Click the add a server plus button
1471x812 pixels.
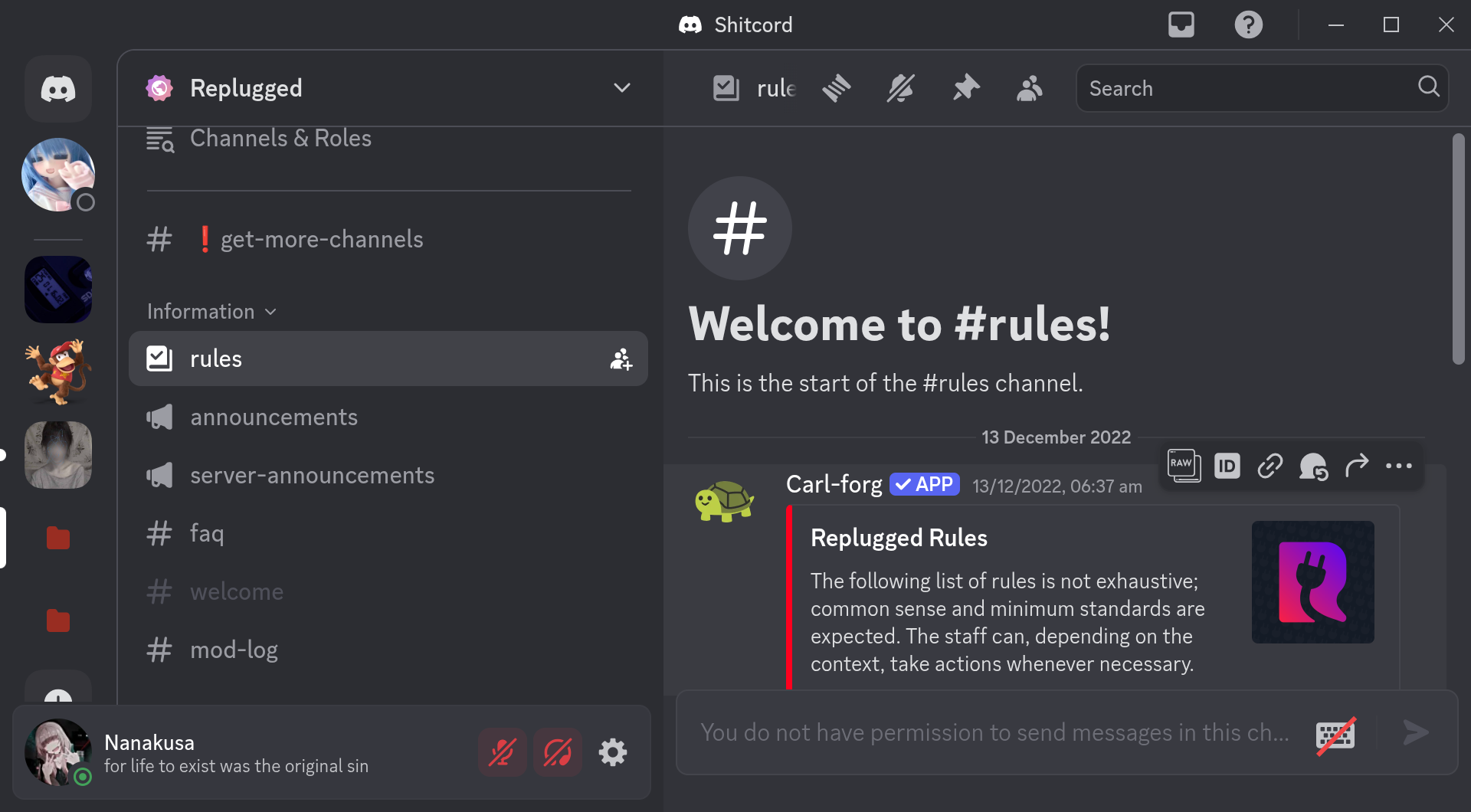coord(58,688)
